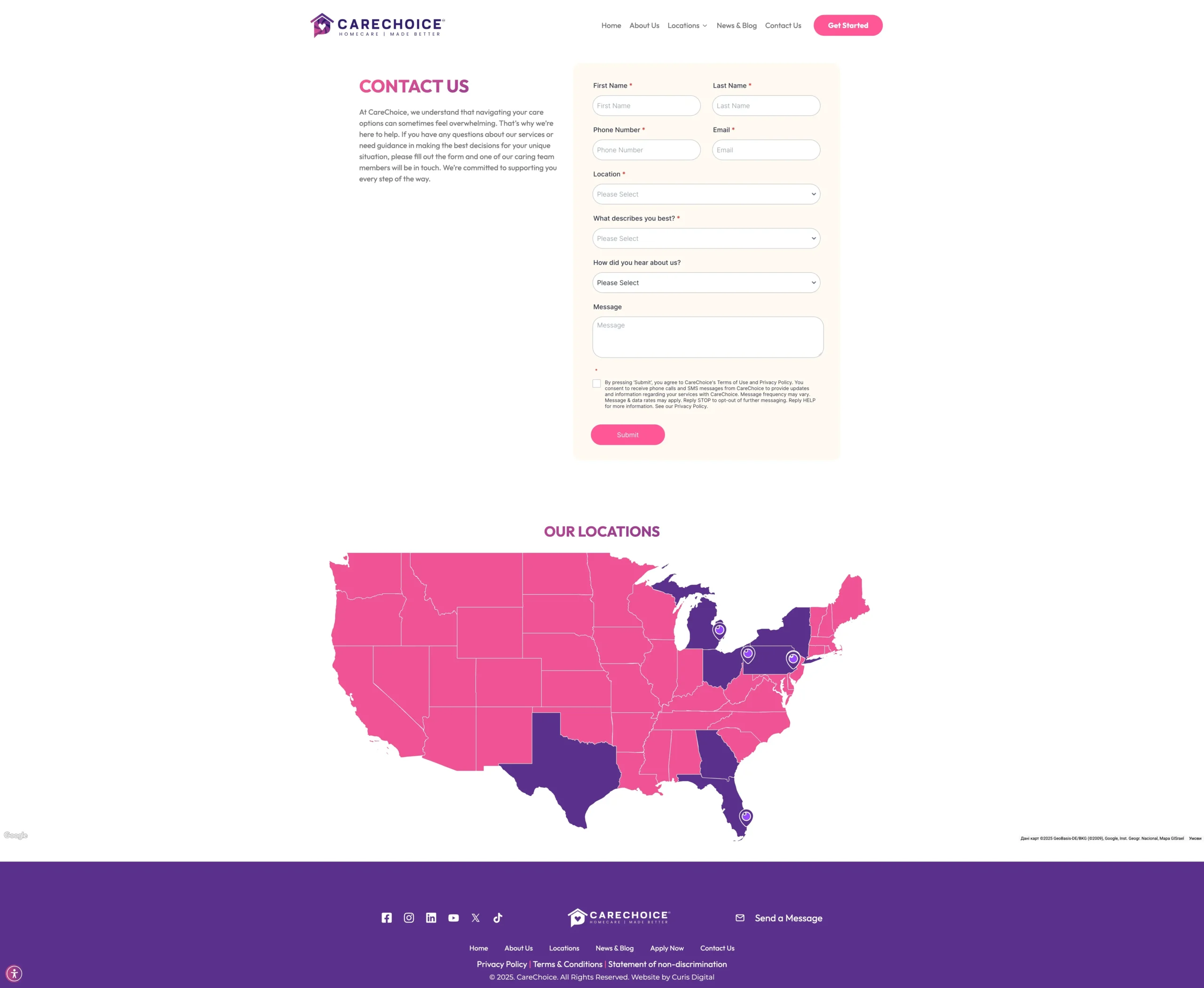
Task: Click the pink Get Started button
Action: coord(847,25)
